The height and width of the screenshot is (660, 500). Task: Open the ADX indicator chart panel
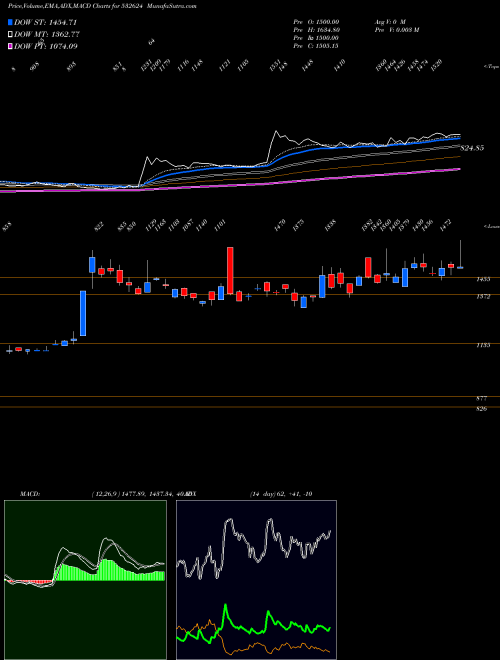(x=256, y=580)
